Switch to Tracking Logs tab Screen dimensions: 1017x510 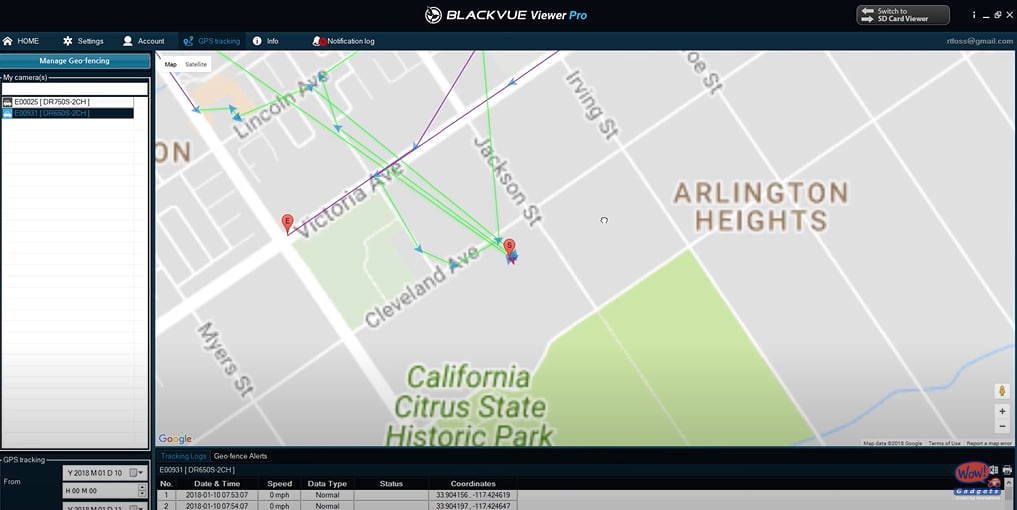184,456
